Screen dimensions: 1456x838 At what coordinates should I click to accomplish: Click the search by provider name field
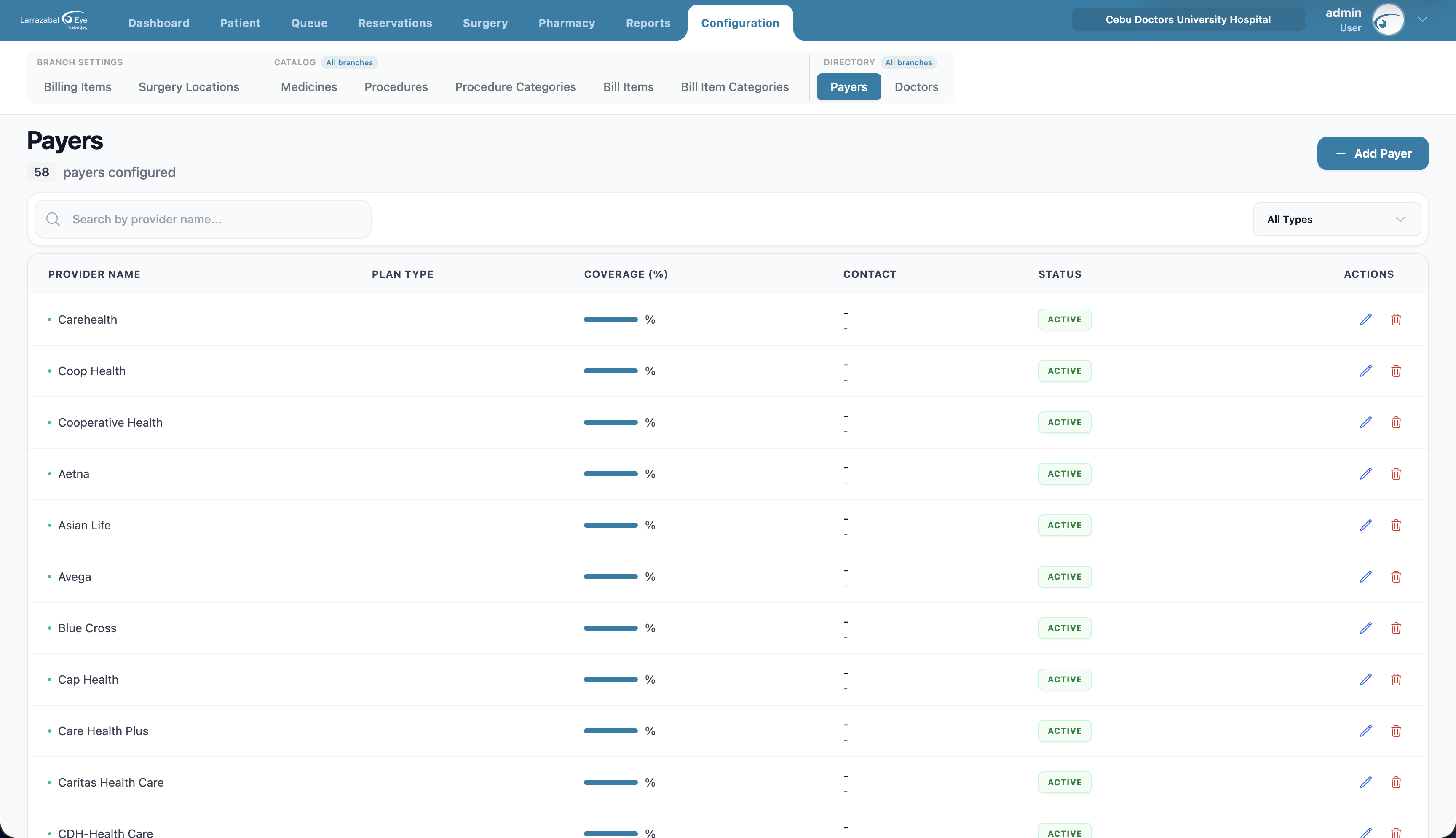203,219
